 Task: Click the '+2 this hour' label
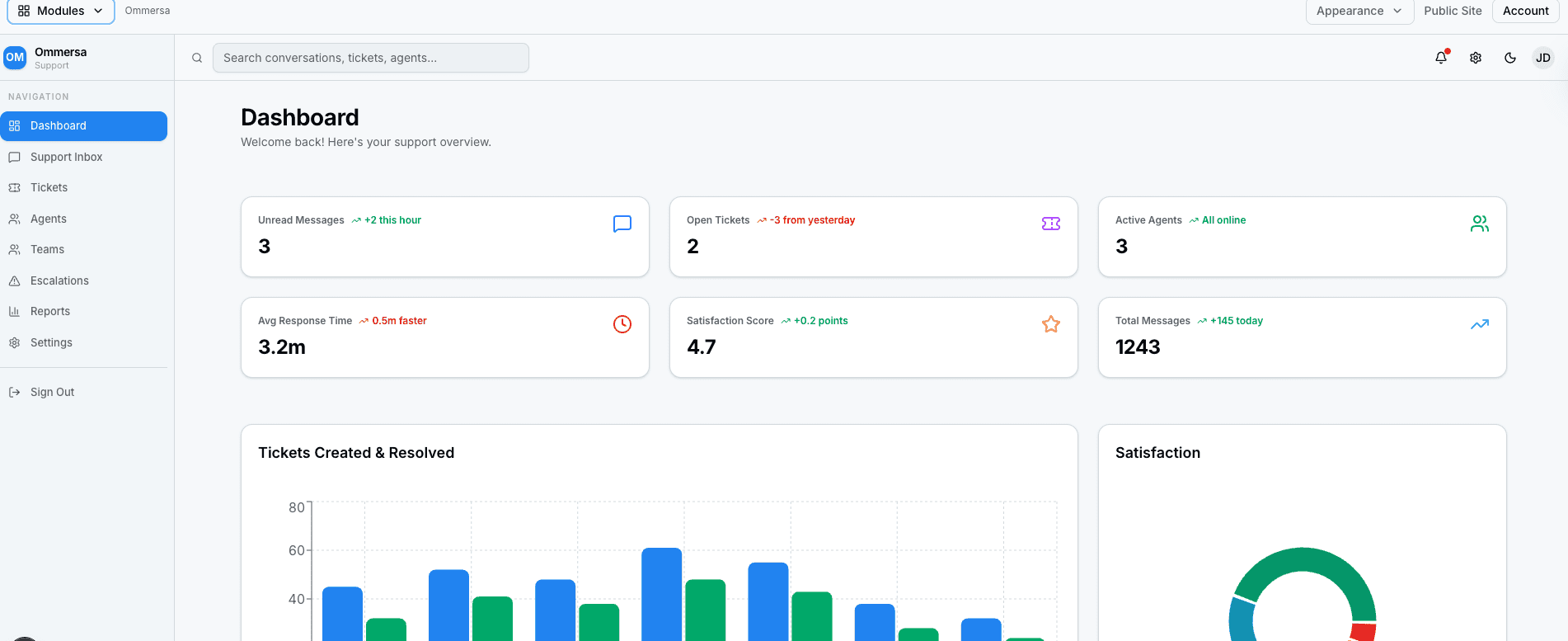pos(392,220)
